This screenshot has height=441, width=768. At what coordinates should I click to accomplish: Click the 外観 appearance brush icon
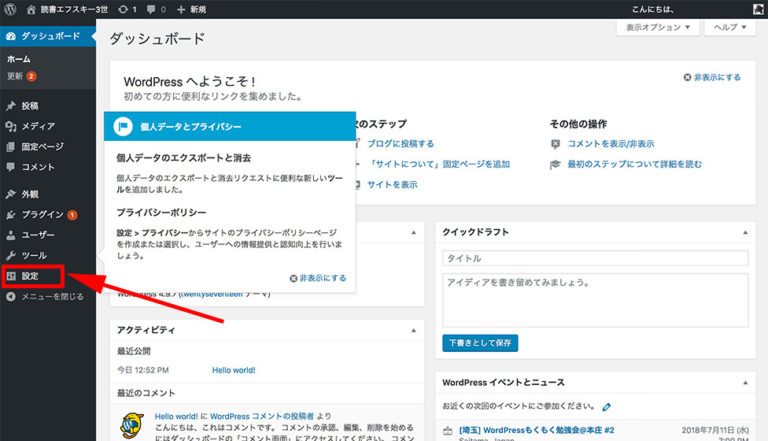[x=11, y=194]
